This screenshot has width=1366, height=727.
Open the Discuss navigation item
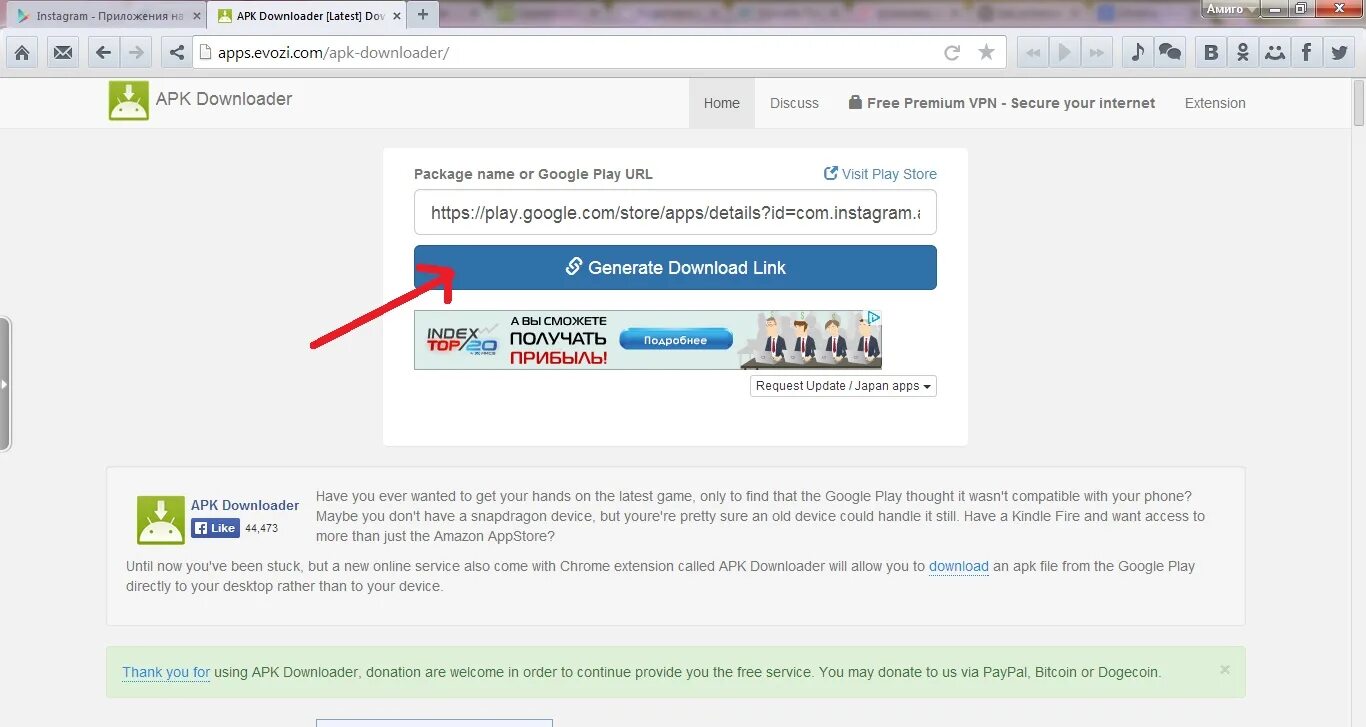794,103
